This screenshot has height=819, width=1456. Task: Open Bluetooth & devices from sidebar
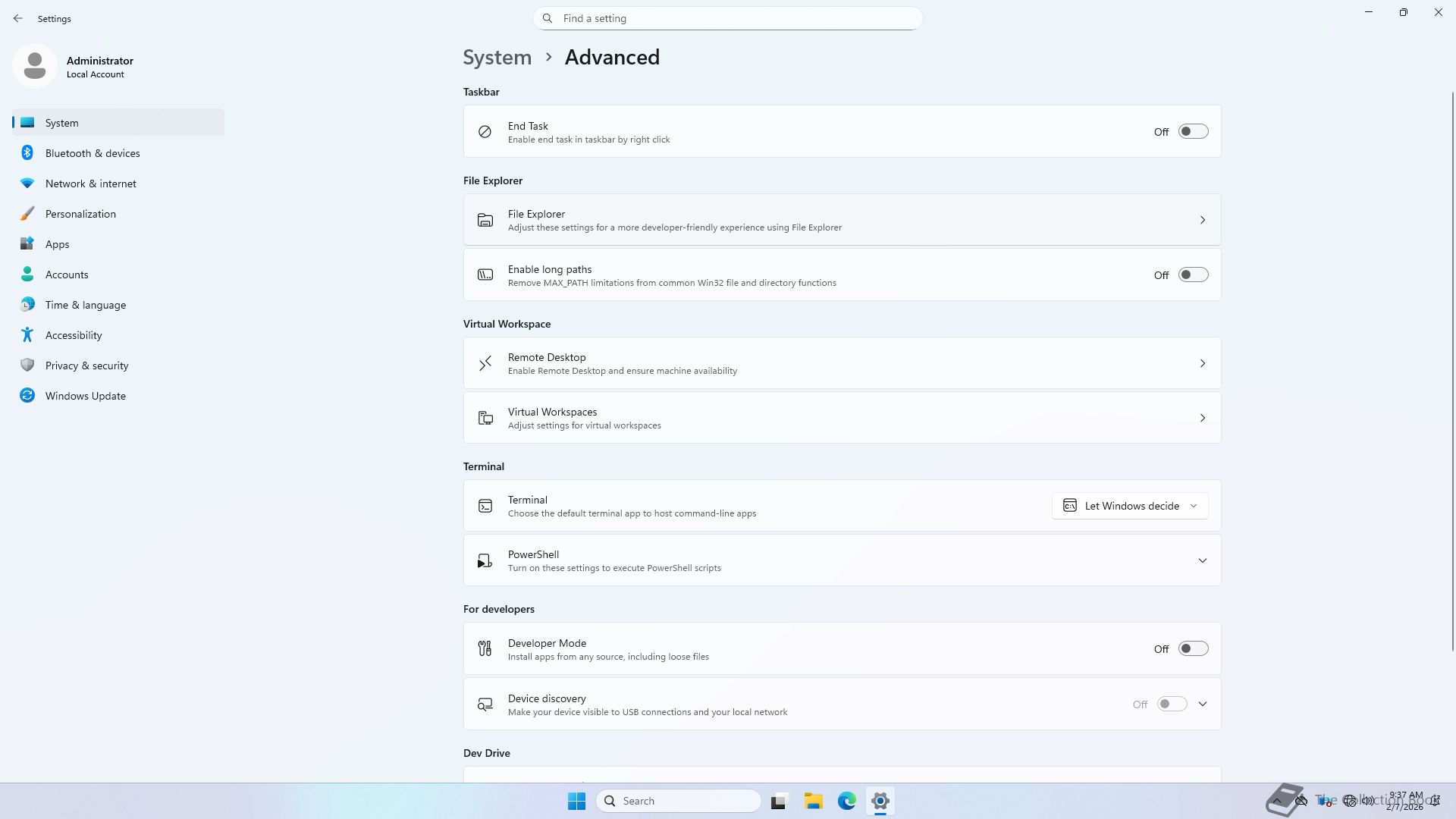point(93,153)
